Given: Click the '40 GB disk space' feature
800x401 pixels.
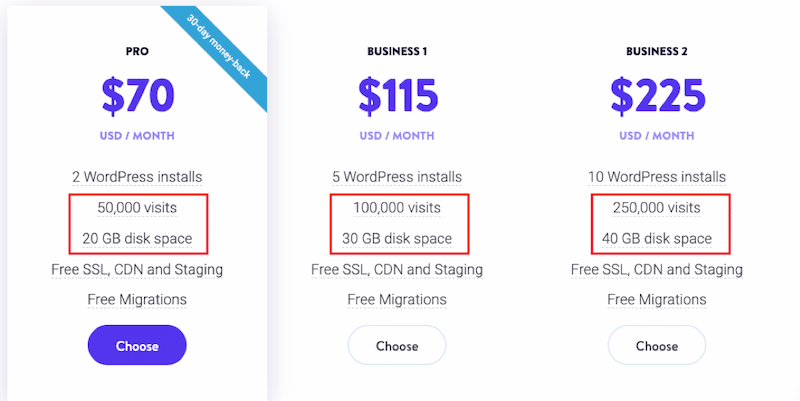Looking at the screenshot, I should (x=657, y=239).
